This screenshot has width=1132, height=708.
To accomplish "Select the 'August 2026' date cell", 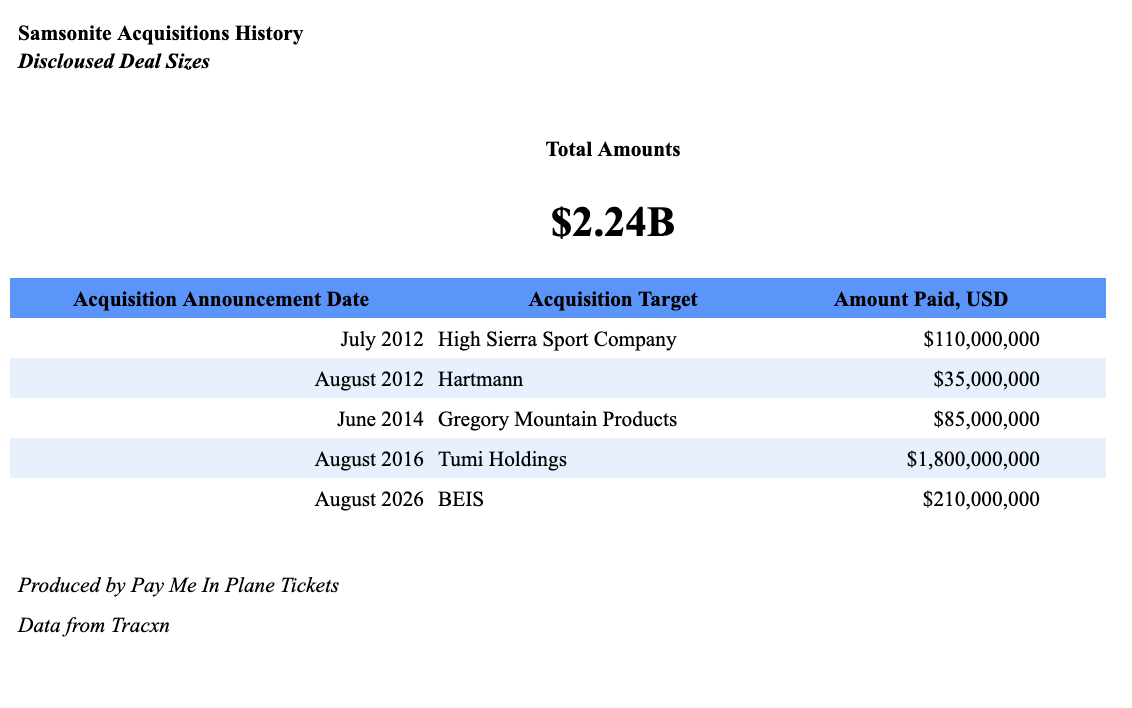I will (369, 499).
